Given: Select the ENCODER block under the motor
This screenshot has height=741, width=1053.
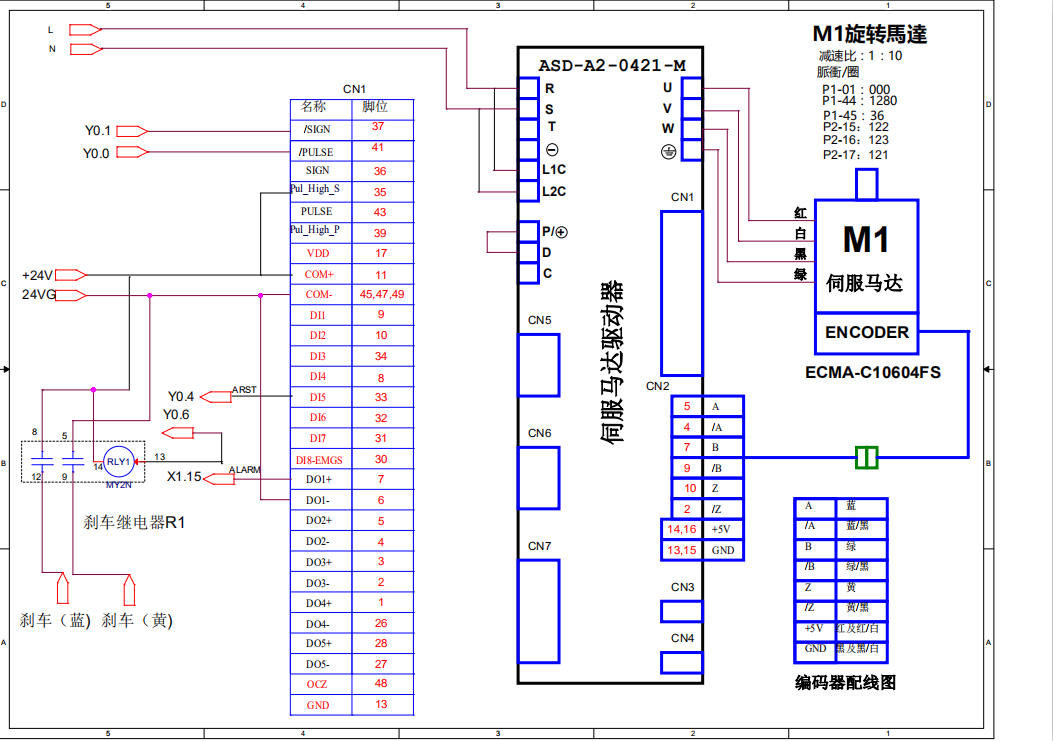Looking at the screenshot, I should click(866, 333).
